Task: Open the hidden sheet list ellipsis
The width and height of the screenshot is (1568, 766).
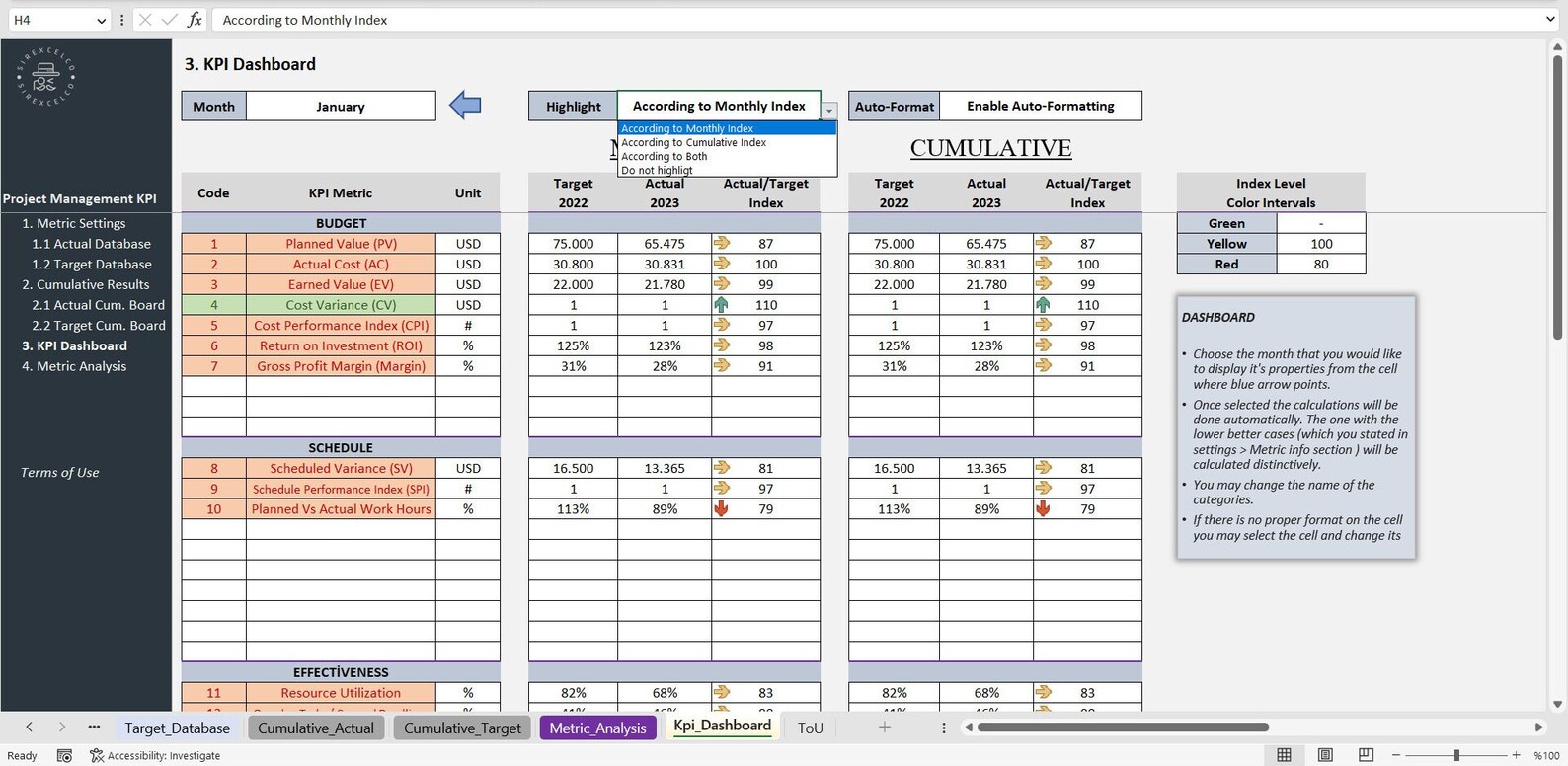Action: tap(94, 728)
